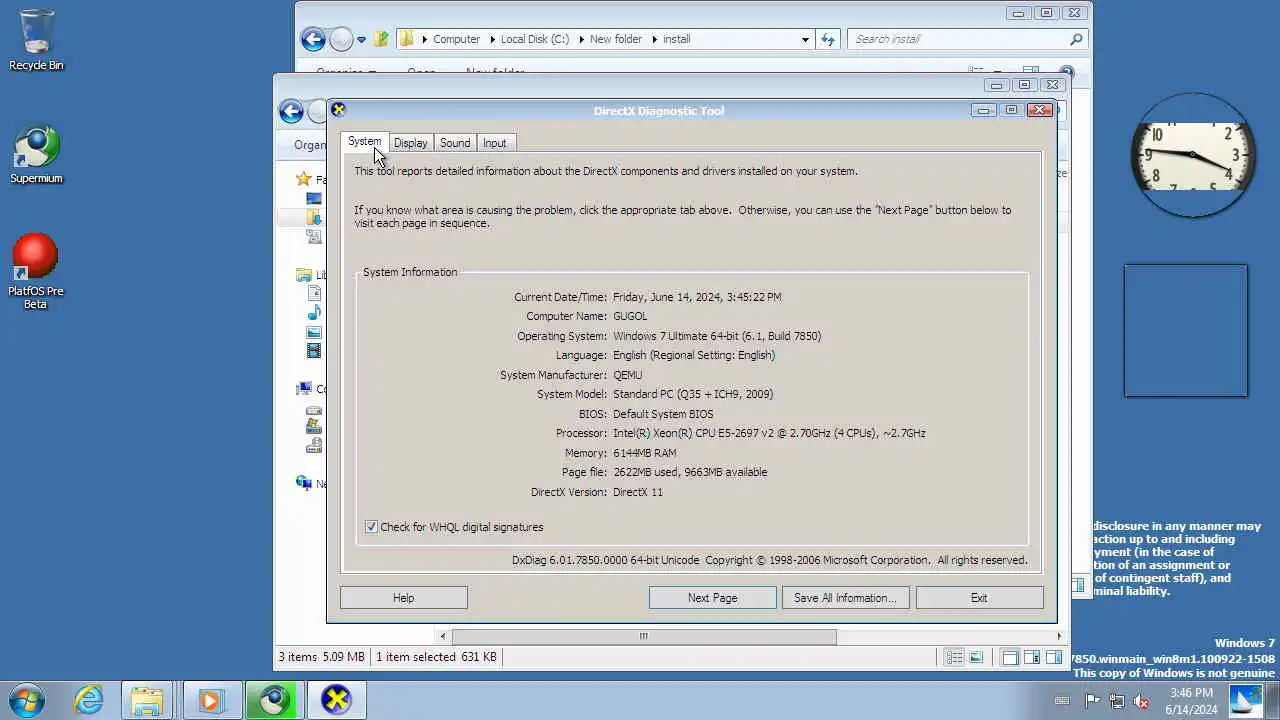Click Save All Information button
The width and height of the screenshot is (1280, 720).
(x=846, y=598)
